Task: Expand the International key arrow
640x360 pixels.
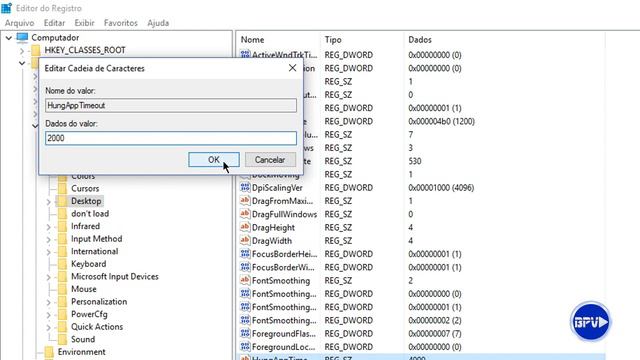Action: (48, 252)
